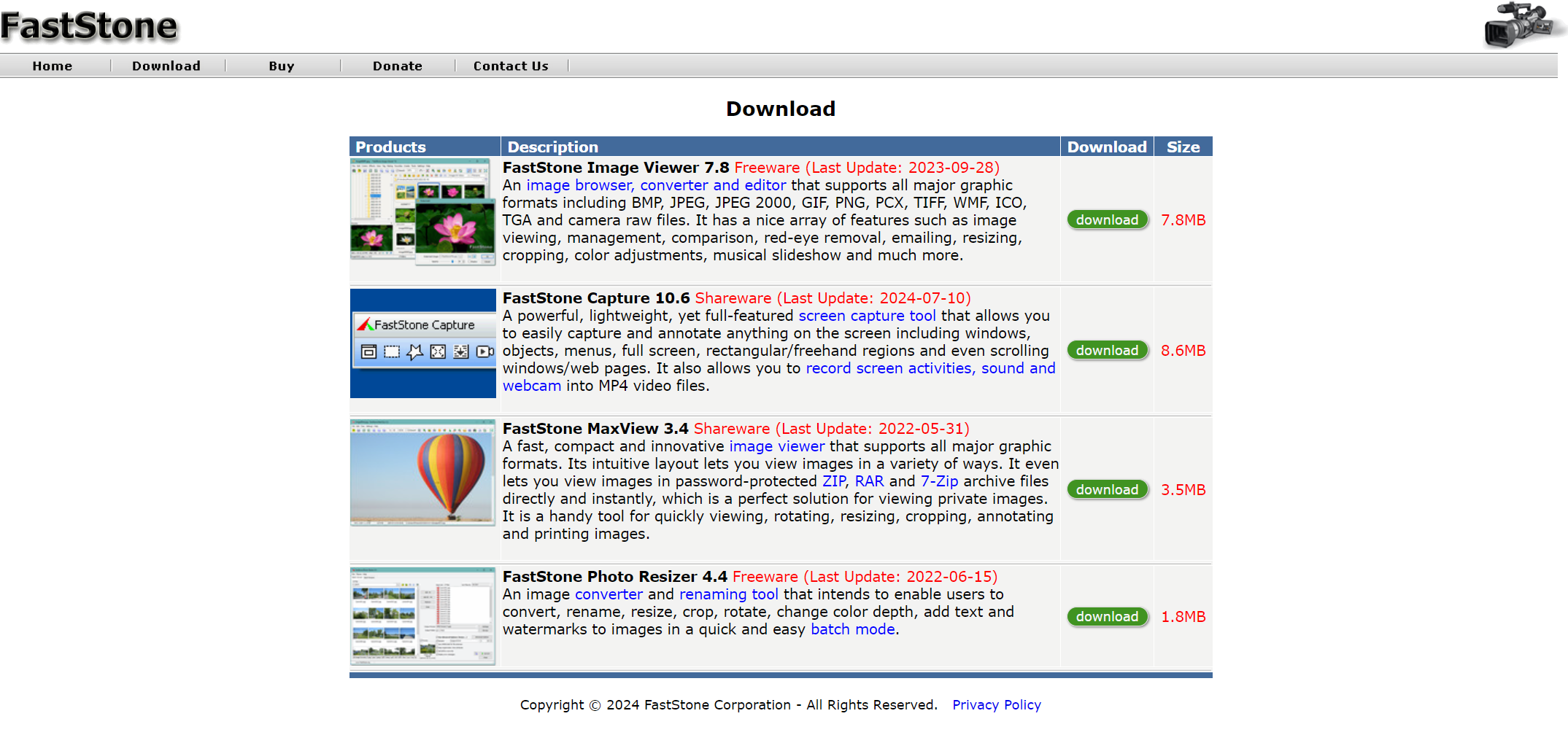The width and height of the screenshot is (1568, 735).
Task: Open the Donate page
Action: 398,66
